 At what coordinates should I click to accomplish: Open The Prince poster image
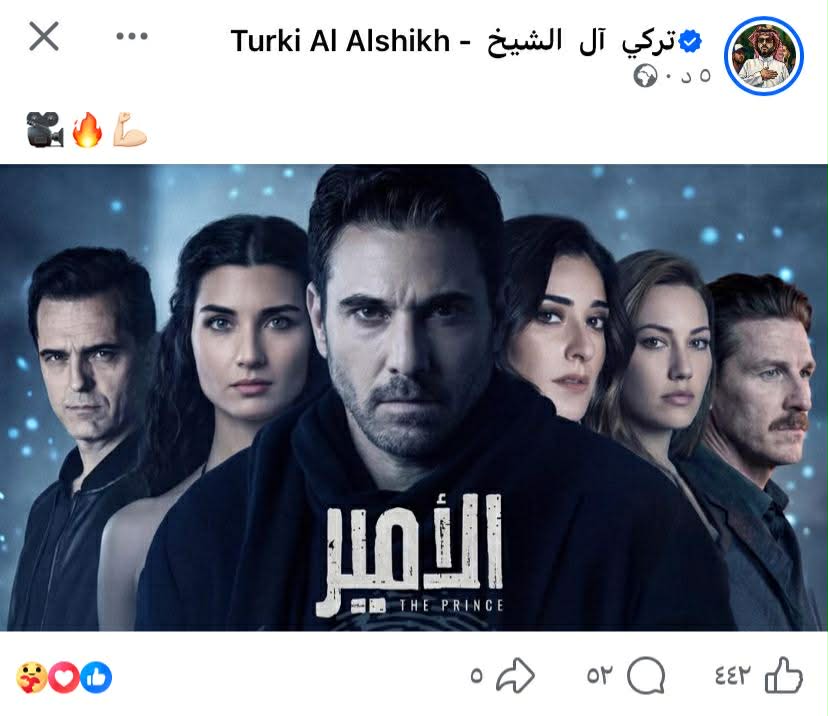[x=414, y=398]
